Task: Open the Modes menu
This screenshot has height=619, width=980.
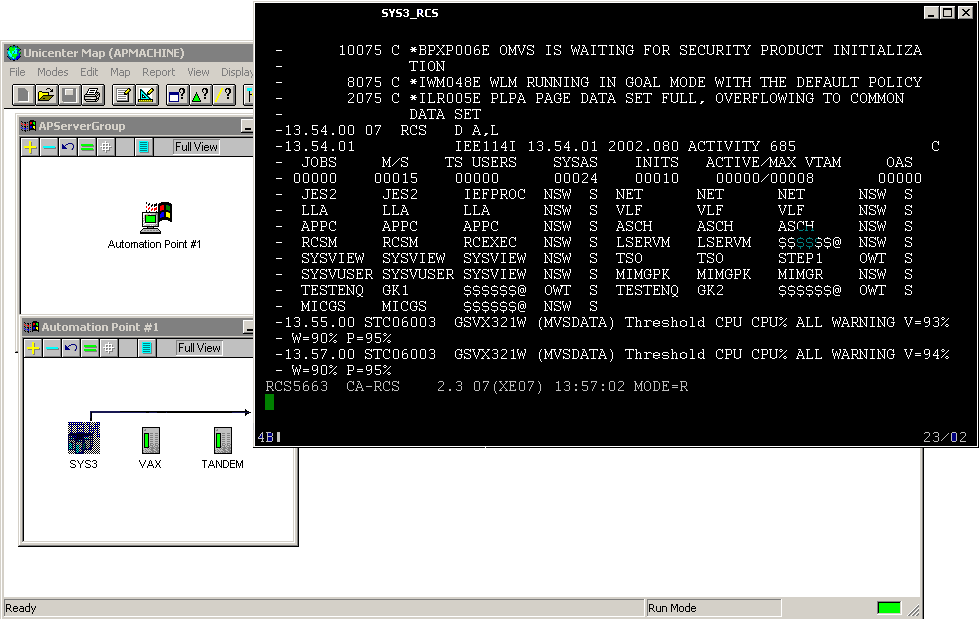Action: (52, 72)
